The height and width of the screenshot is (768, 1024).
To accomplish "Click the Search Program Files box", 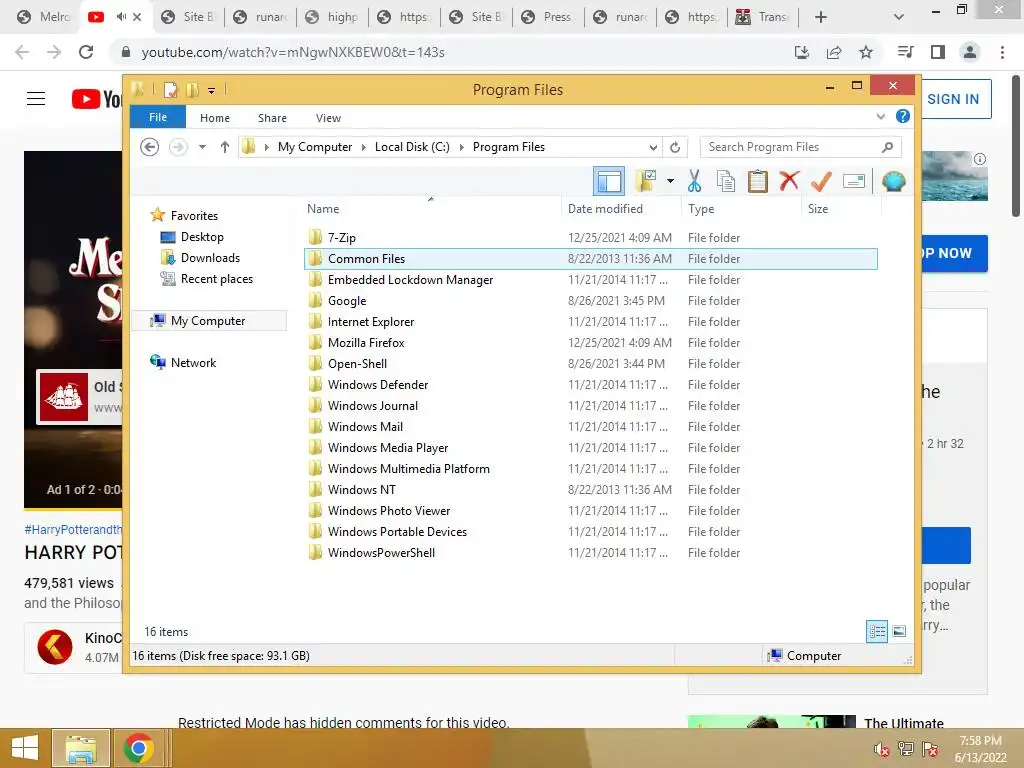I will tap(801, 147).
